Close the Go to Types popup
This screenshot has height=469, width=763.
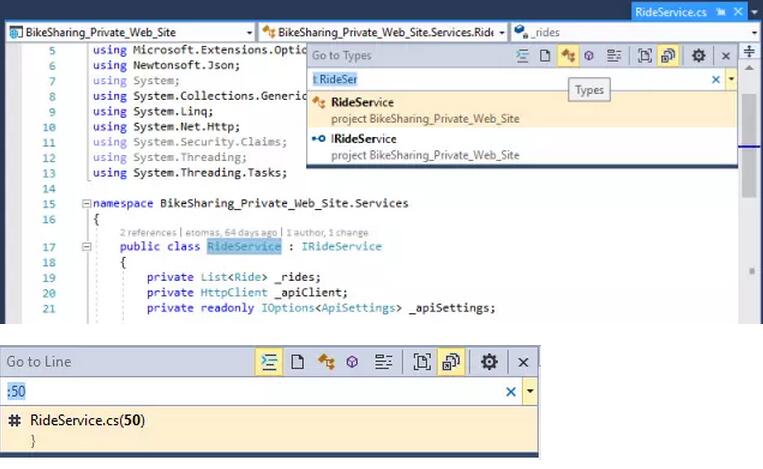pyautogui.click(x=726, y=56)
